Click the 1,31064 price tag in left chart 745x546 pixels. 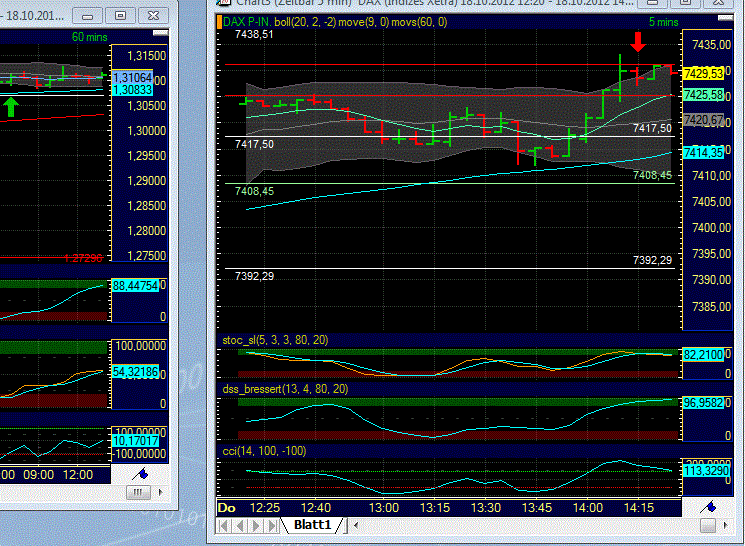[133, 77]
